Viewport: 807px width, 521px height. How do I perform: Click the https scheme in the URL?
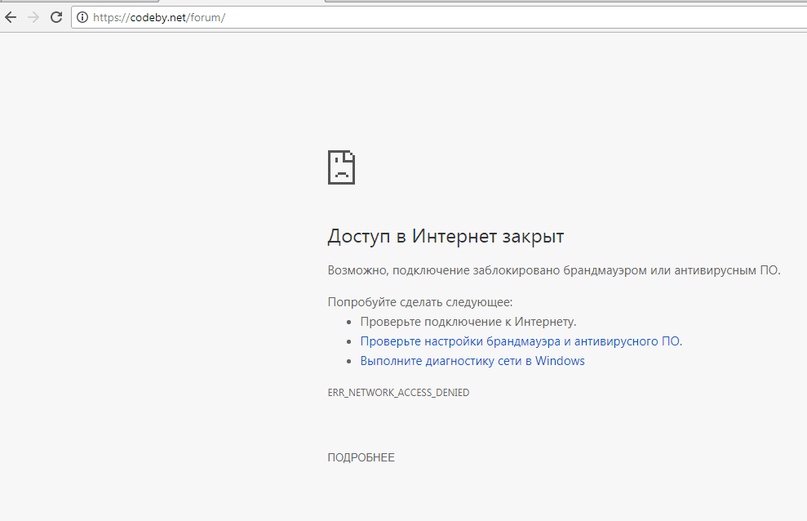109,17
